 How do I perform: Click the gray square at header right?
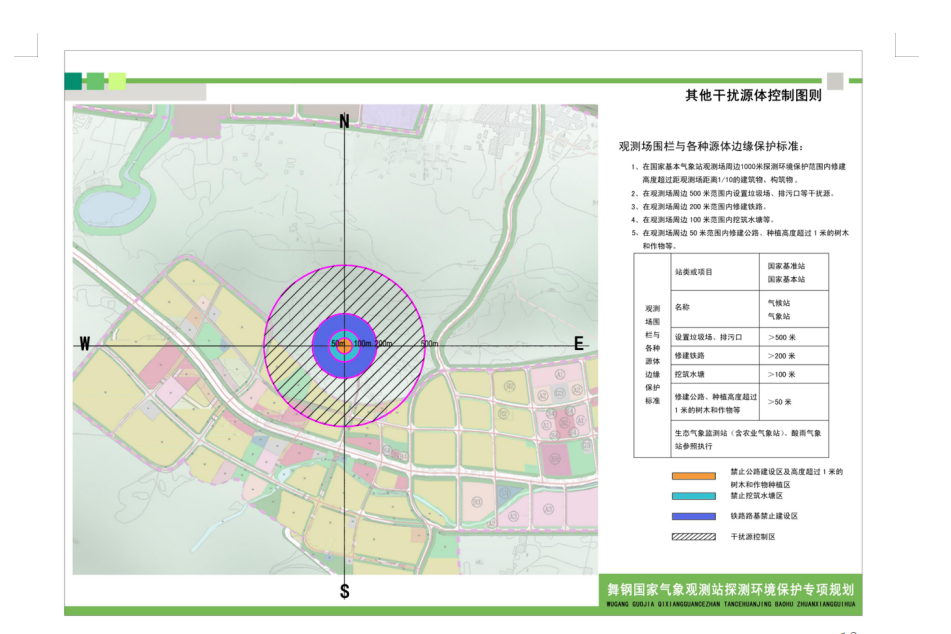pos(835,81)
